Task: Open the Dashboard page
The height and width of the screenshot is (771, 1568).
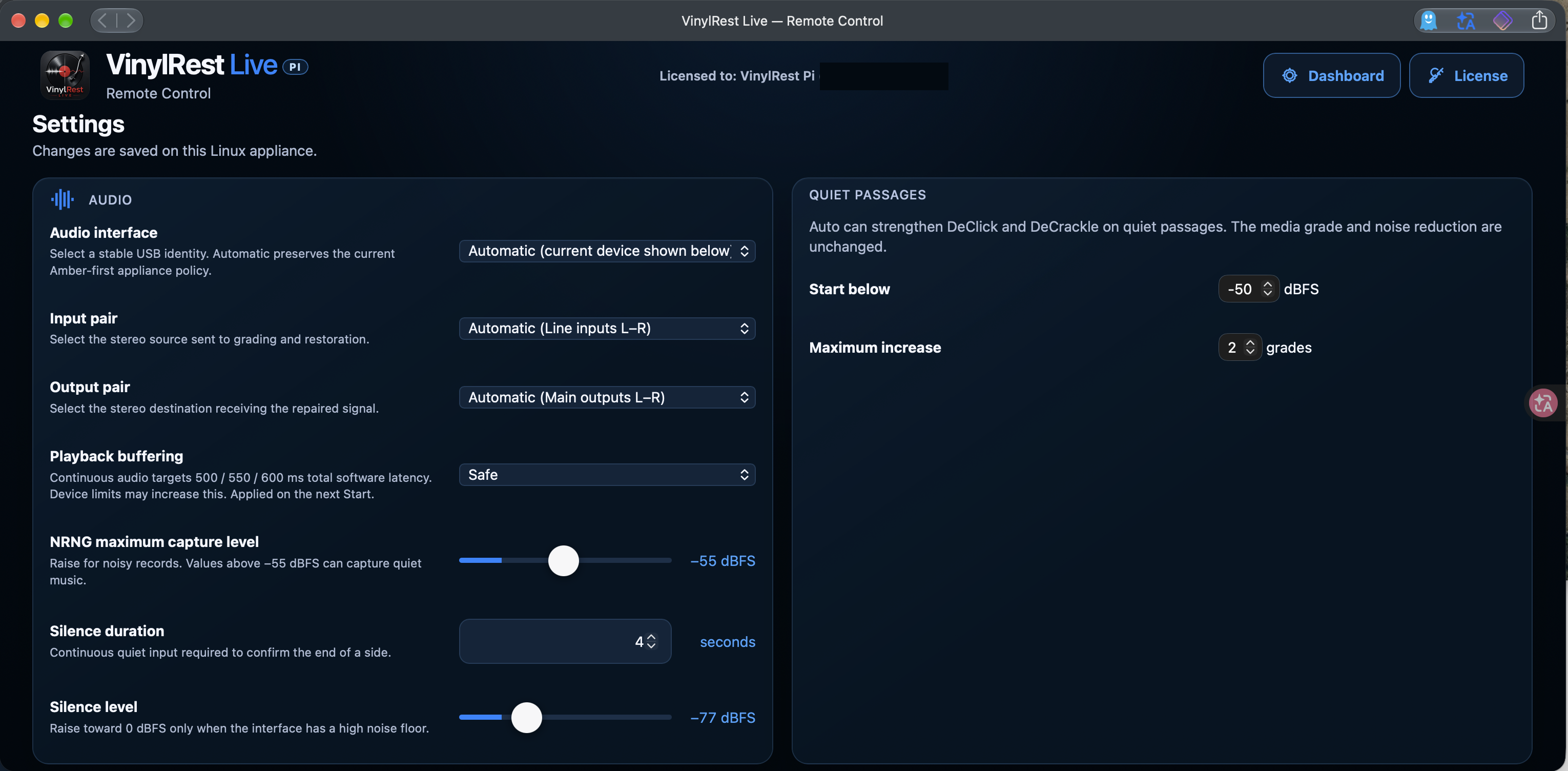Action: [x=1331, y=75]
